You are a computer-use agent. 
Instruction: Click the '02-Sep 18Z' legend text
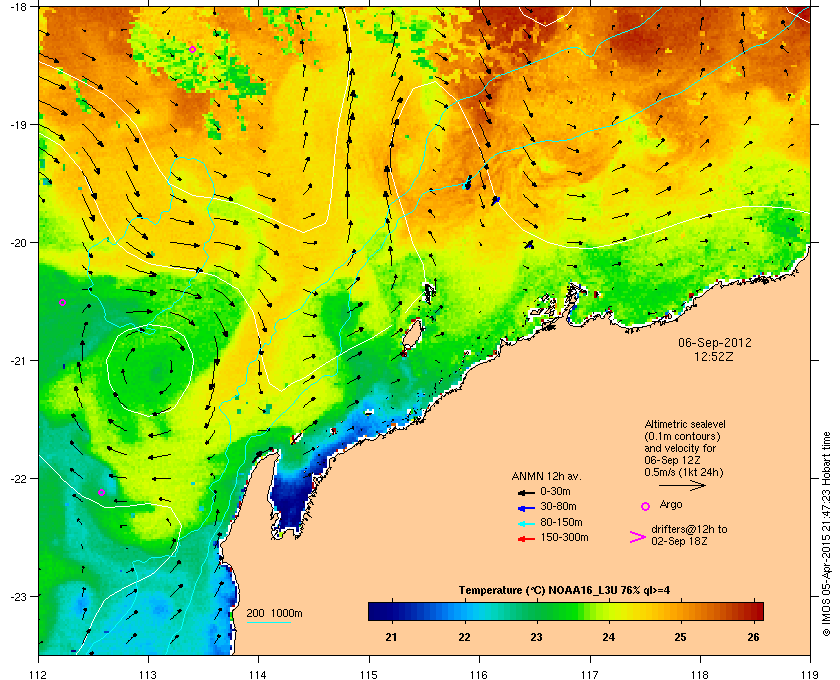tap(679, 542)
